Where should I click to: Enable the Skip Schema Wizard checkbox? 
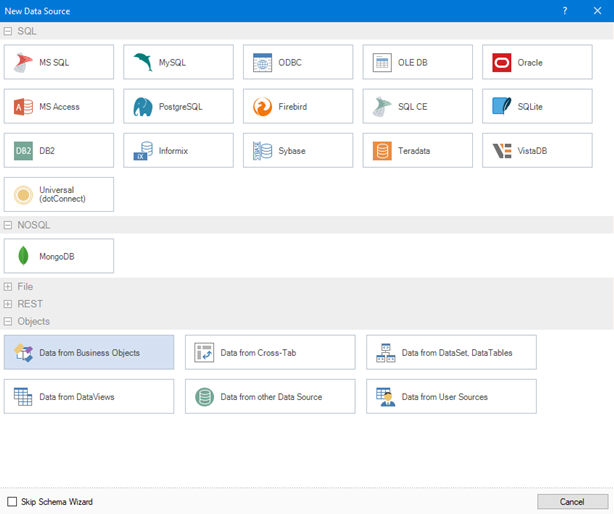pyautogui.click(x=12, y=501)
